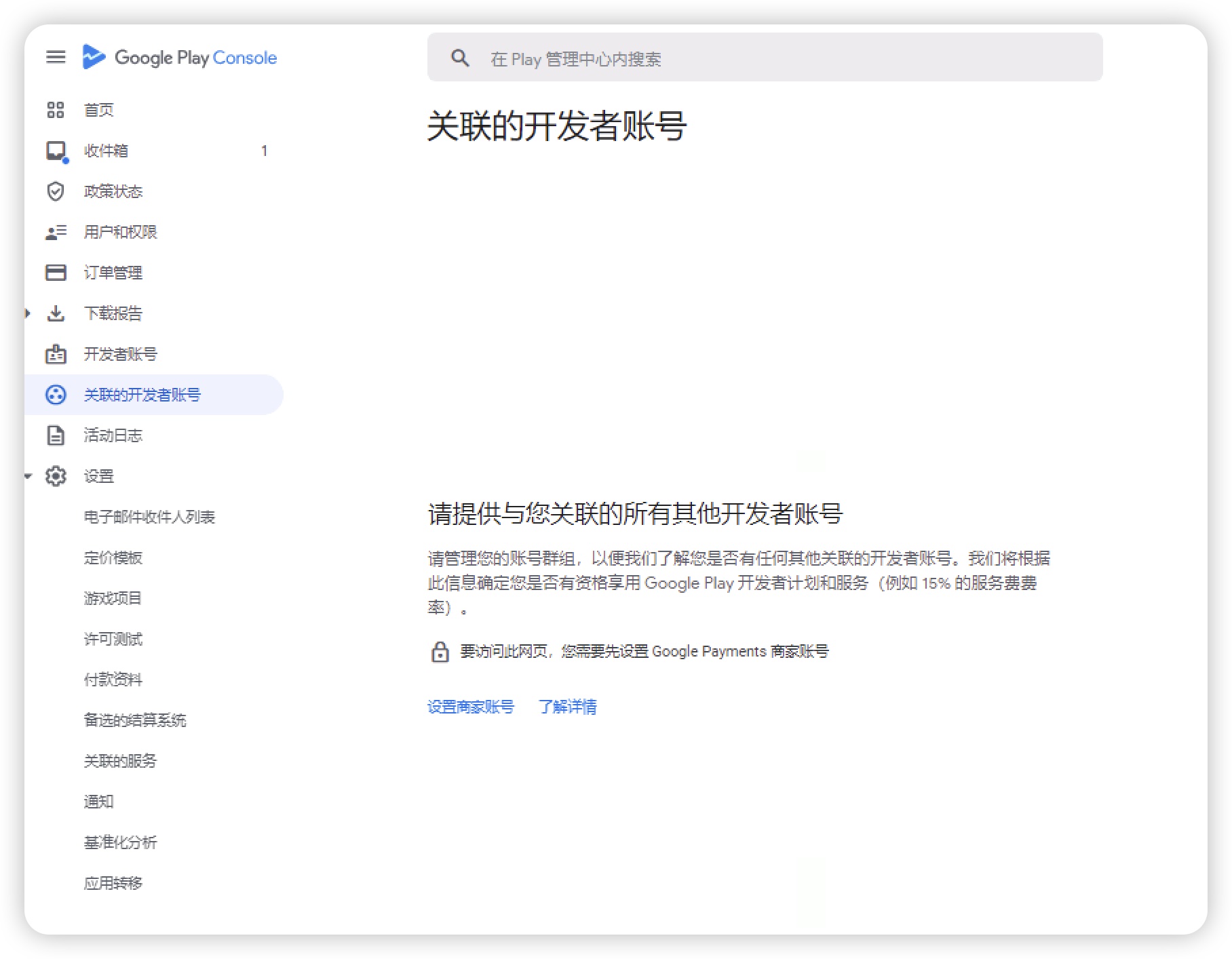Collapse the 设置 section arrow
The height and width of the screenshot is (959, 1232).
click(x=28, y=476)
